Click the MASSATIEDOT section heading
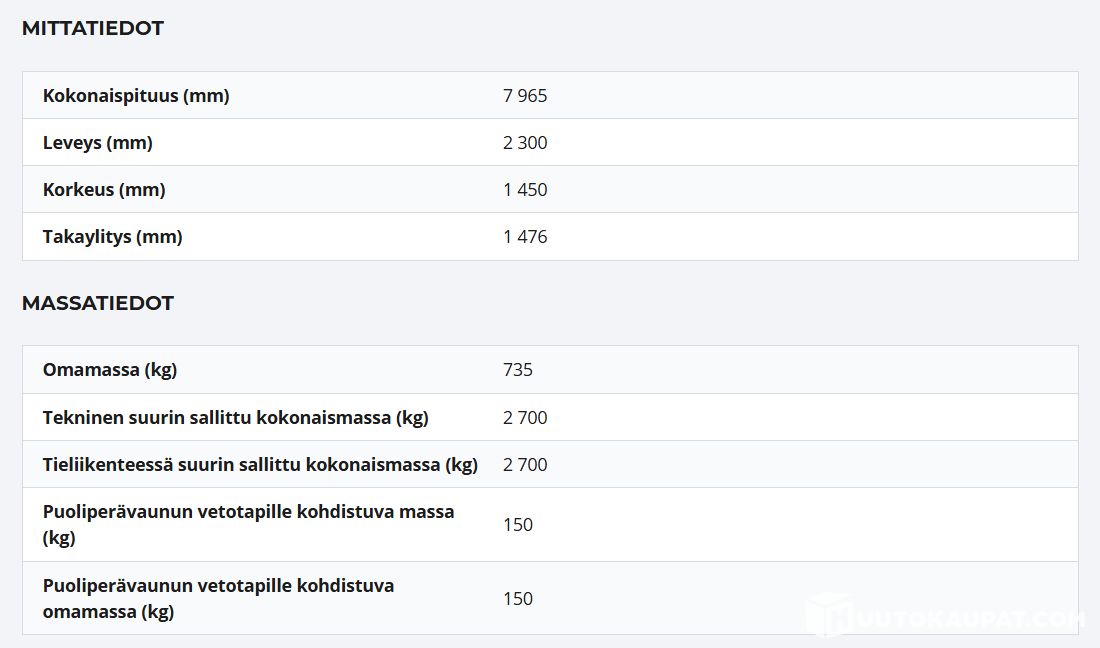1100x648 pixels. pos(98,303)
